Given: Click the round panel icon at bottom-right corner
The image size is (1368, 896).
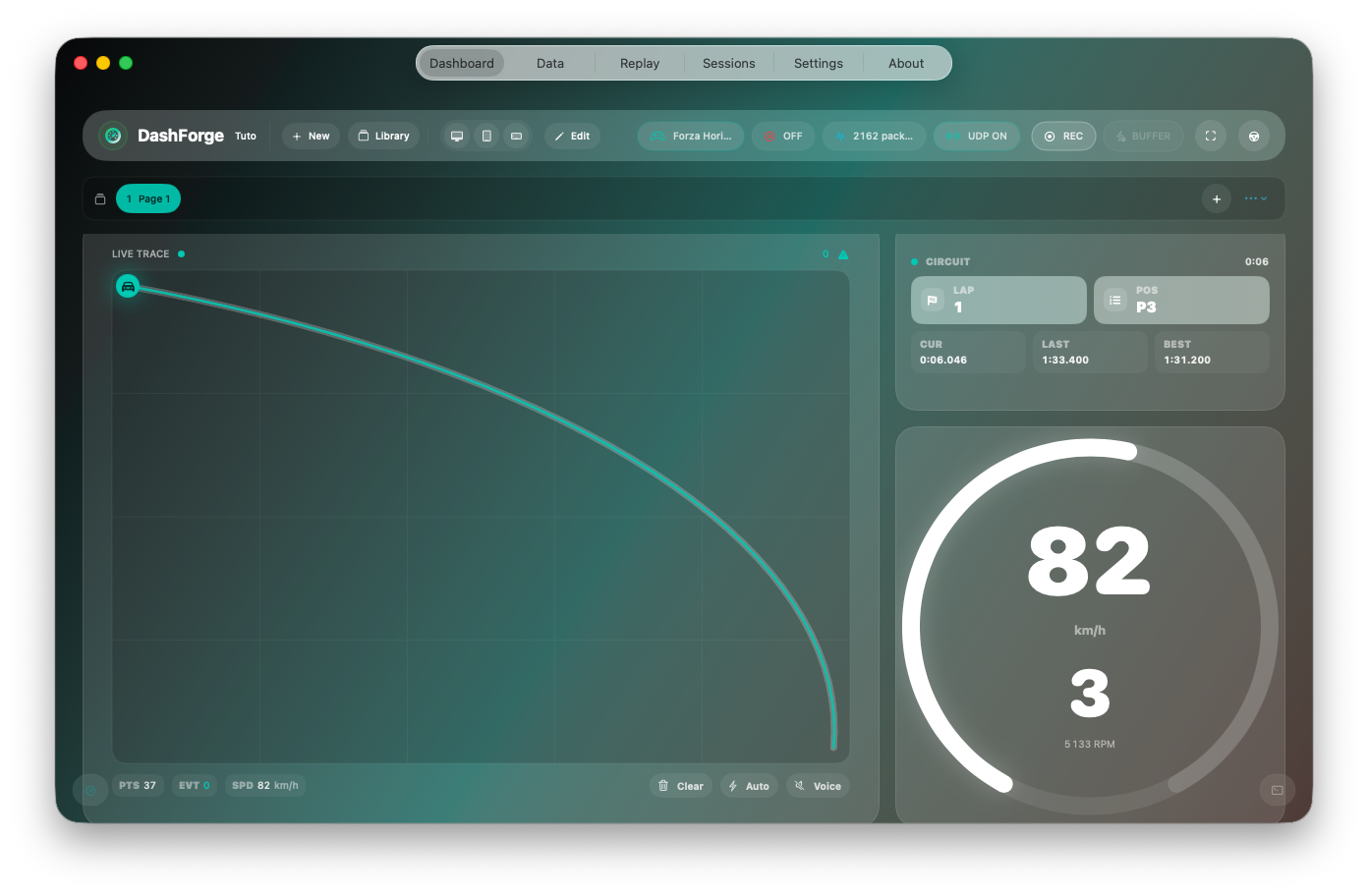Looking at the screenshot, I should (1278, 790).
